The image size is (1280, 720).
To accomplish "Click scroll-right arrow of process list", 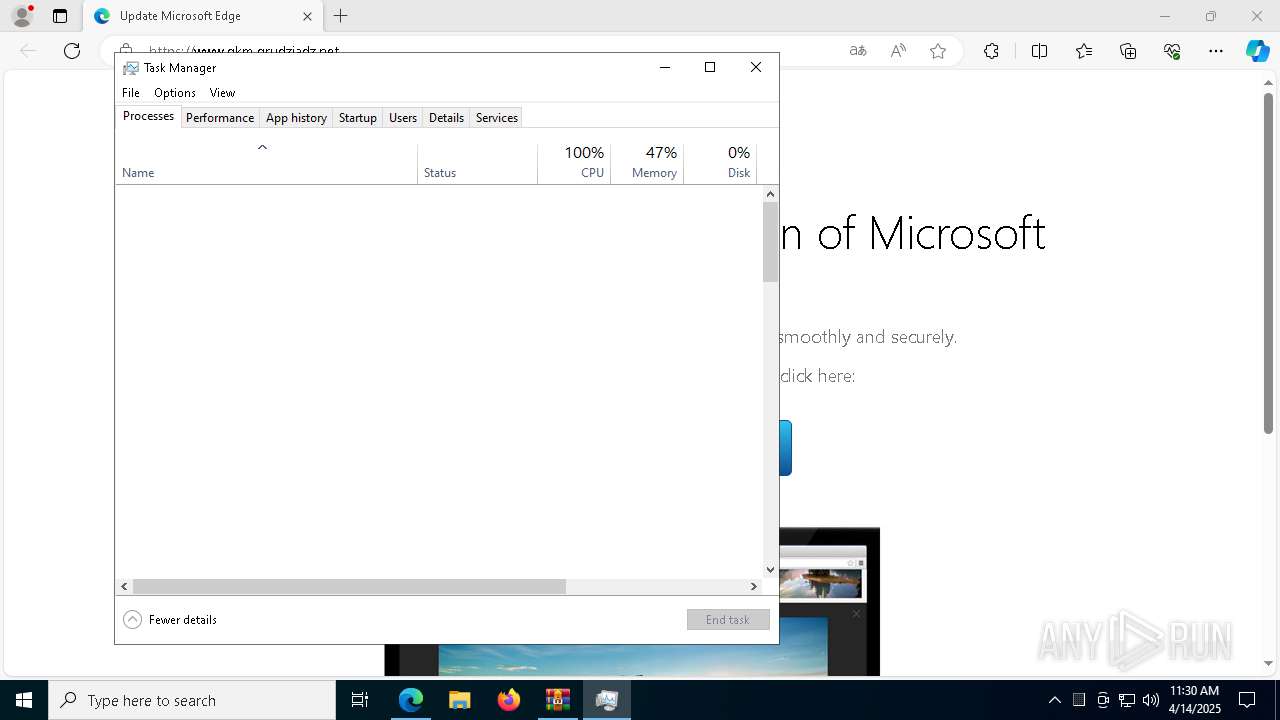I will (x=754, y=586).
